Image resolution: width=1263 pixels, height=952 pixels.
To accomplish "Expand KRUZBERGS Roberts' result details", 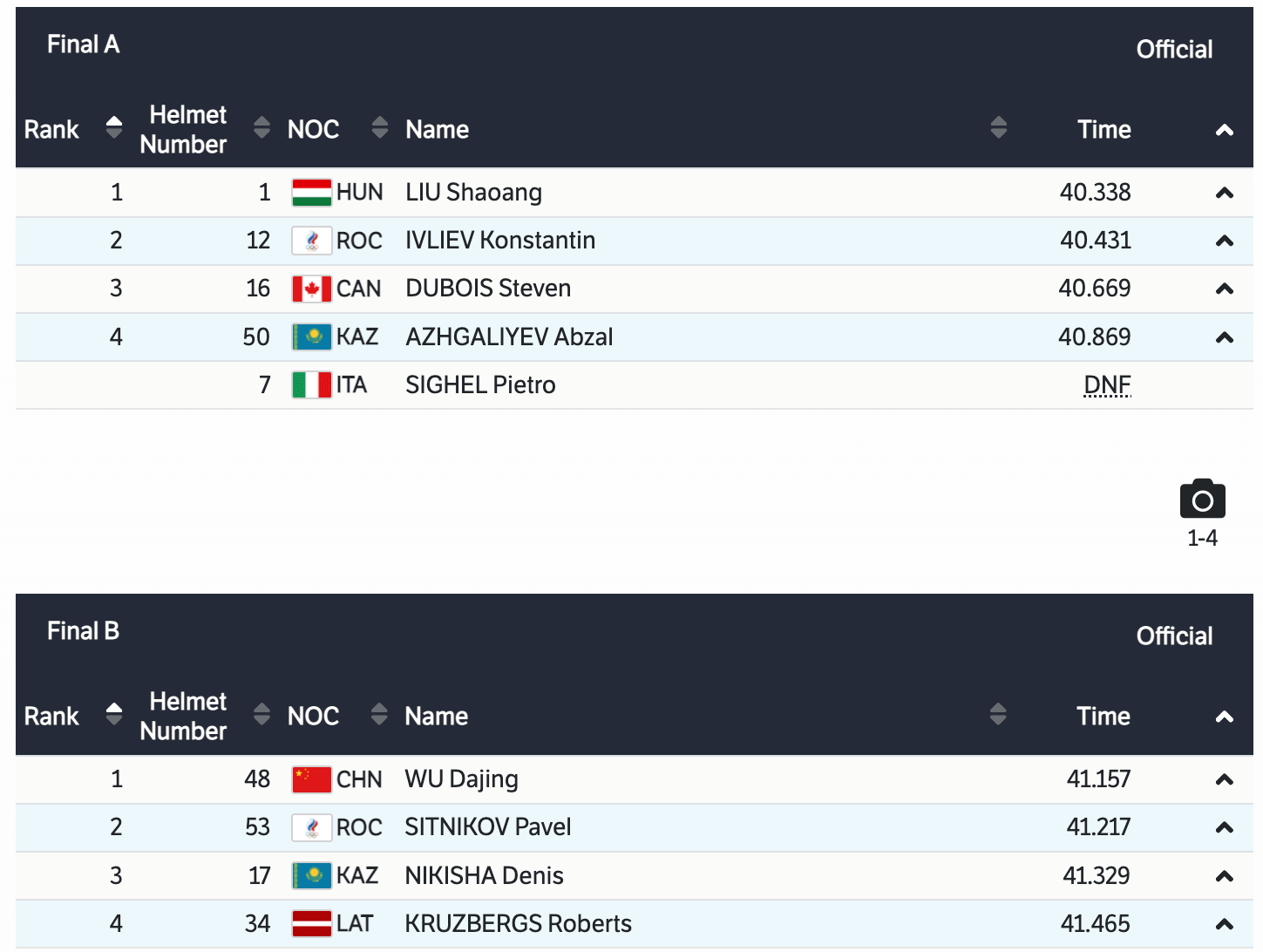I will click(x=1224, y=924).
